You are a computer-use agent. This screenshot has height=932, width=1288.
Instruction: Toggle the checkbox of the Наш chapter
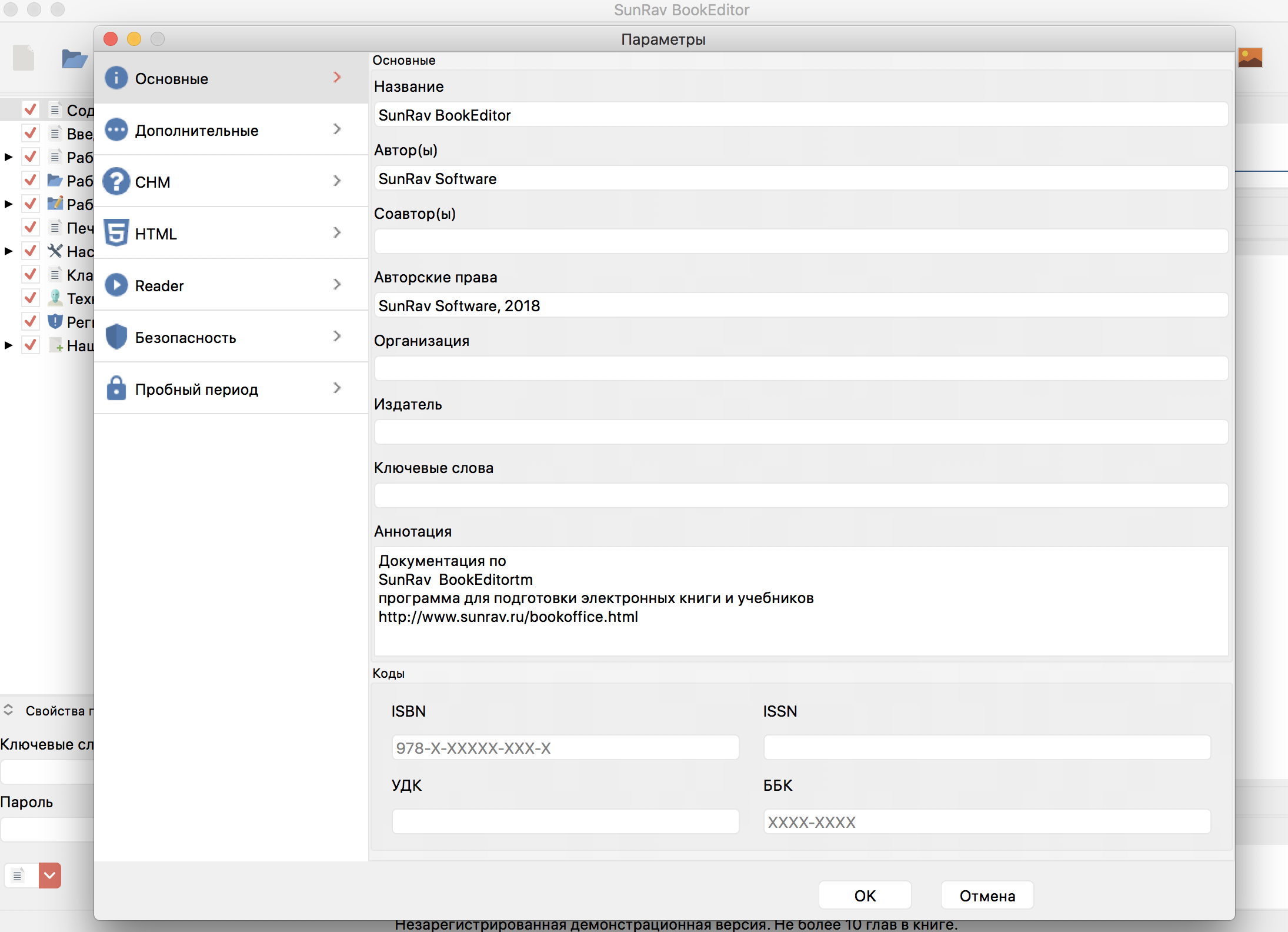pos(31,345)
